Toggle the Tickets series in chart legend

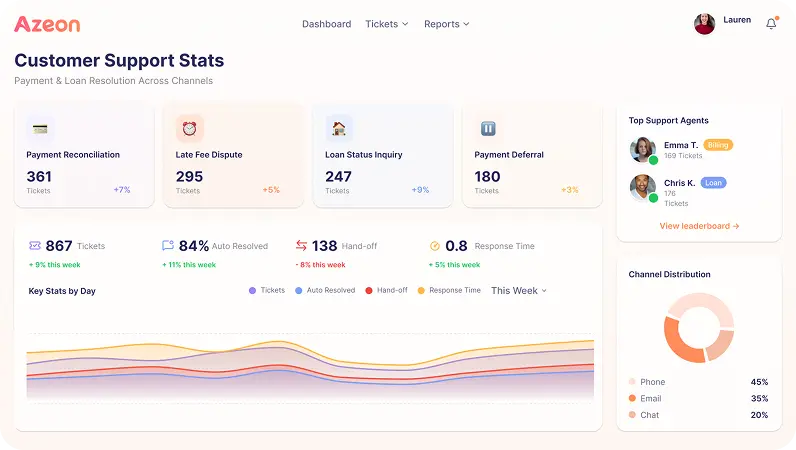pyautogui.click(x=266, y=290)
